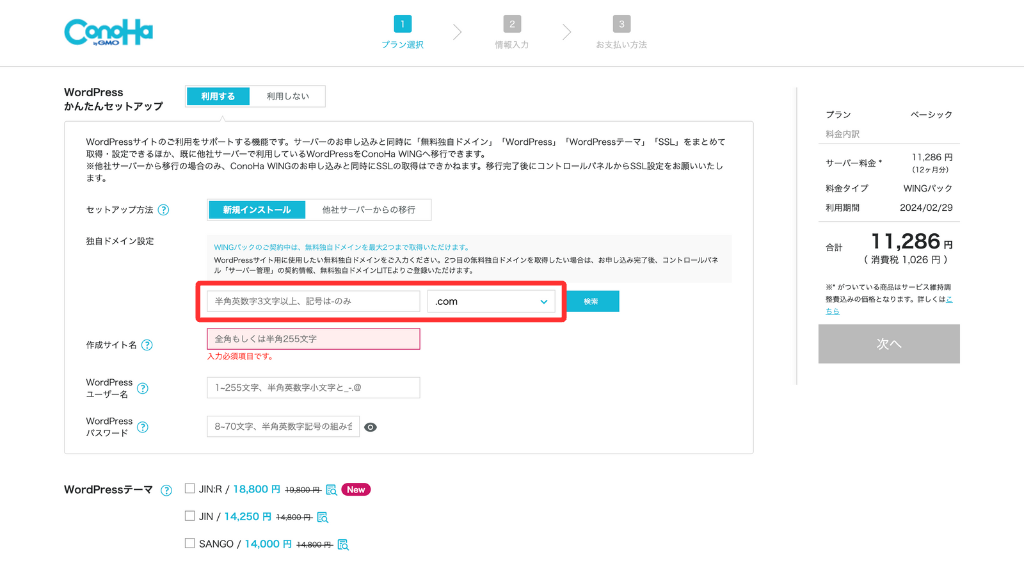Click the New badge beside JIN:R
Screen dimensions: 1024x561
tap(356, 490)
